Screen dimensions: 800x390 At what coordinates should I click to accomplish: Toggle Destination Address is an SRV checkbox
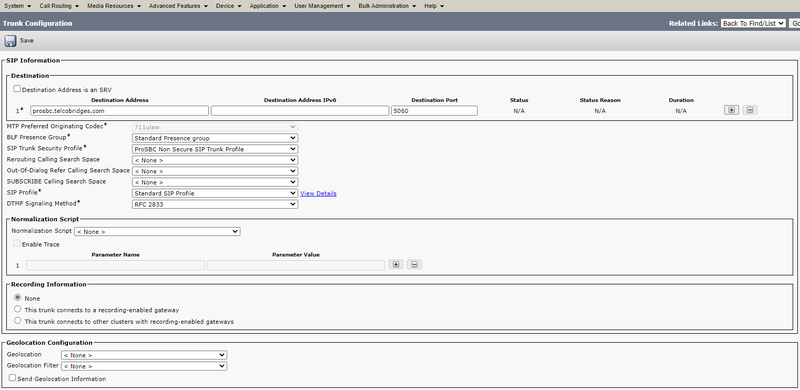pos(17,89)
